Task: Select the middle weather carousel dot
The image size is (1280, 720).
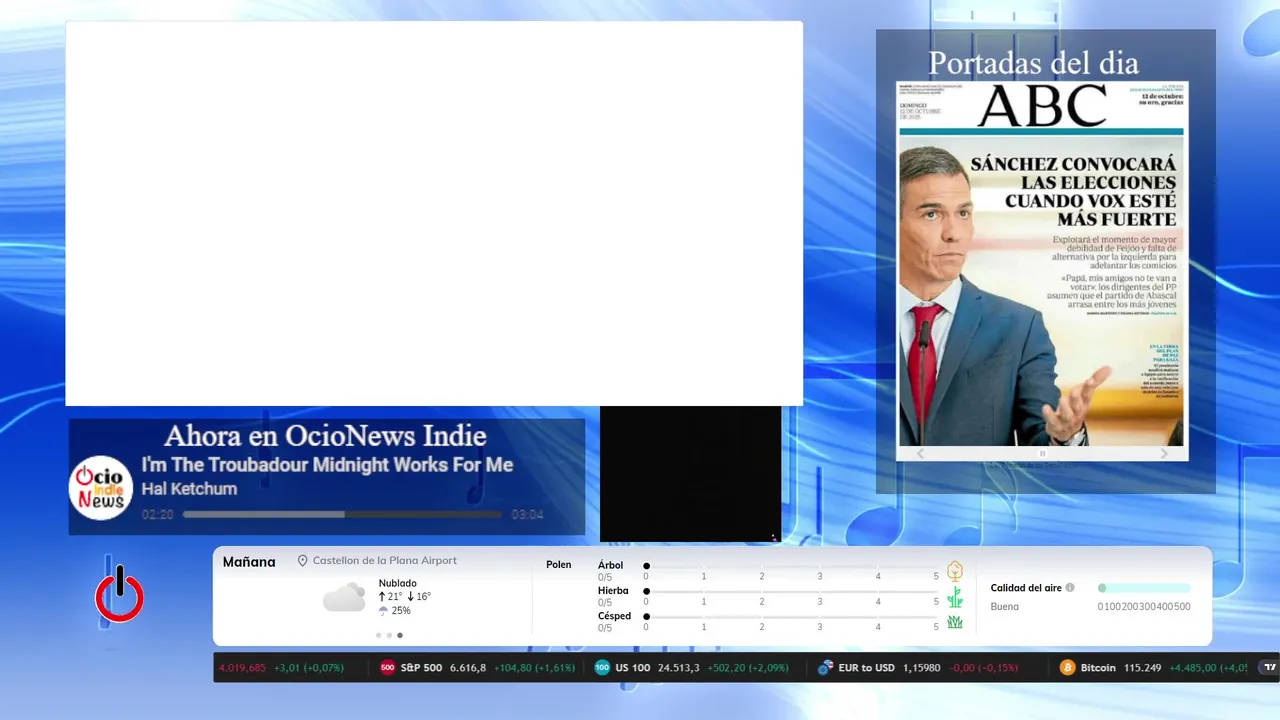Action: [389, 635]
